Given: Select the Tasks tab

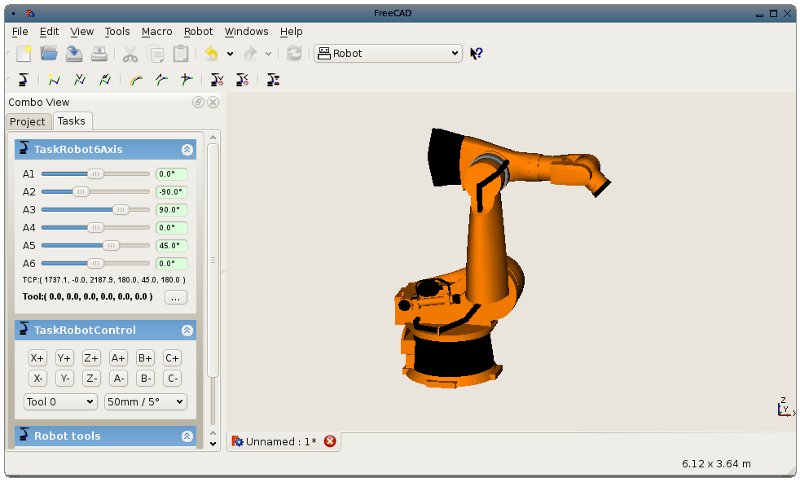Looking at the screenshot, I should [71, 121].
